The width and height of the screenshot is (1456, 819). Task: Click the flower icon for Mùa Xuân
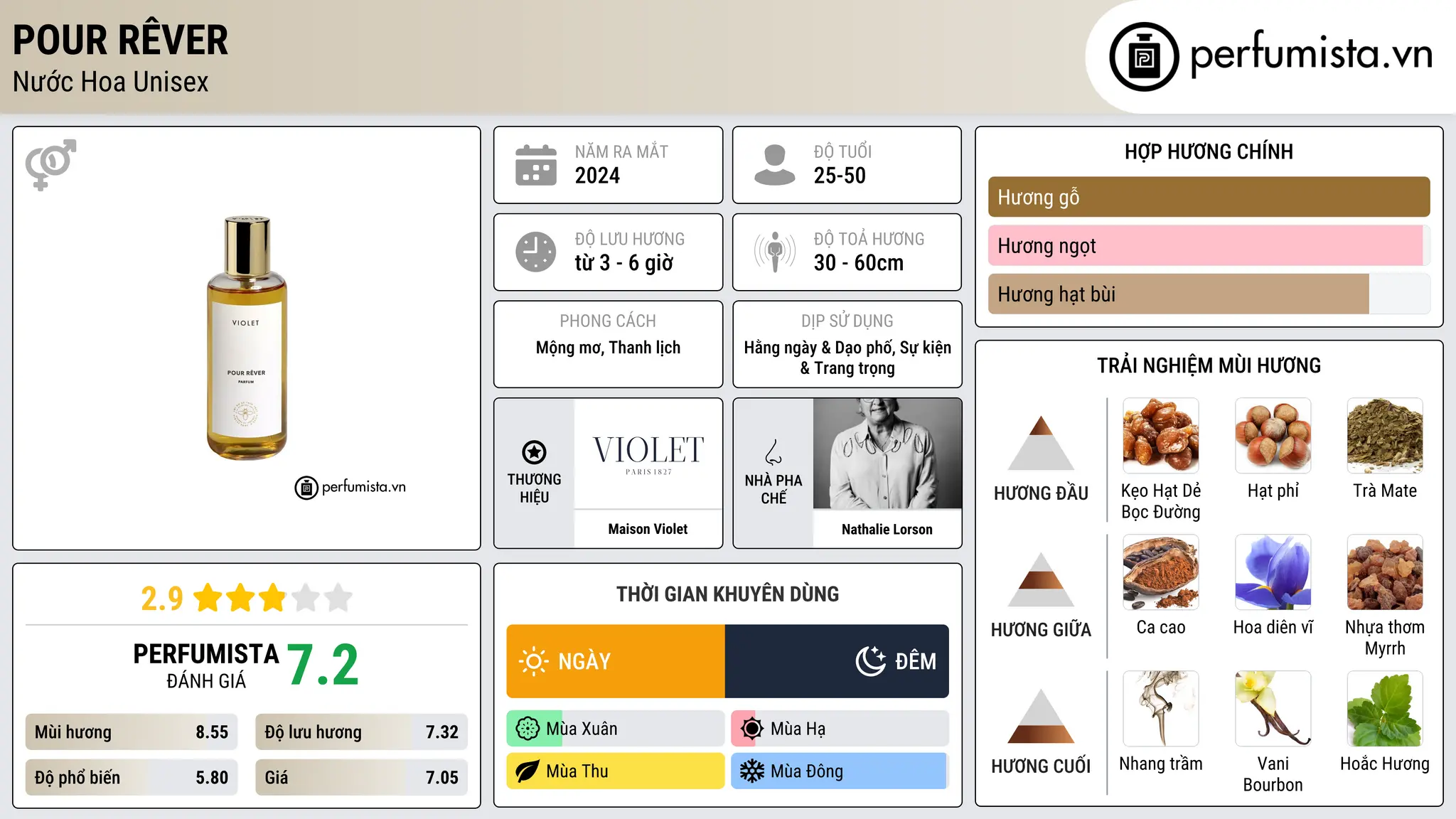528,729
